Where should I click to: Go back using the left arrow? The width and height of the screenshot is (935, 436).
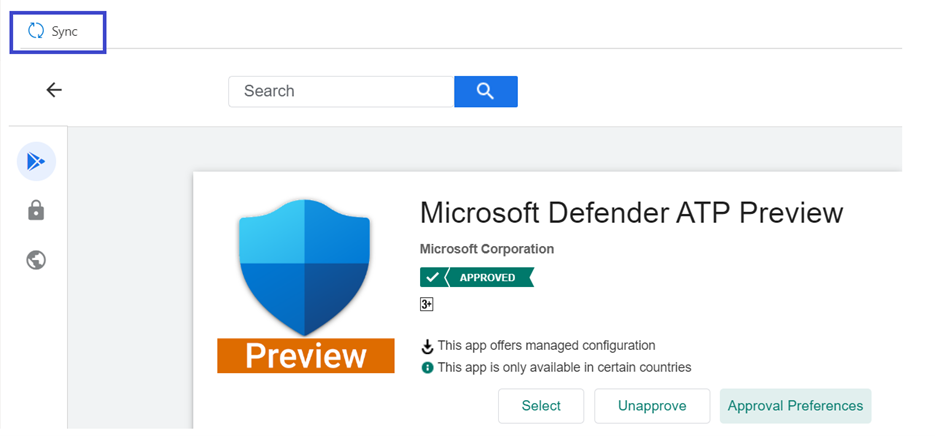[x=54, y=90]
